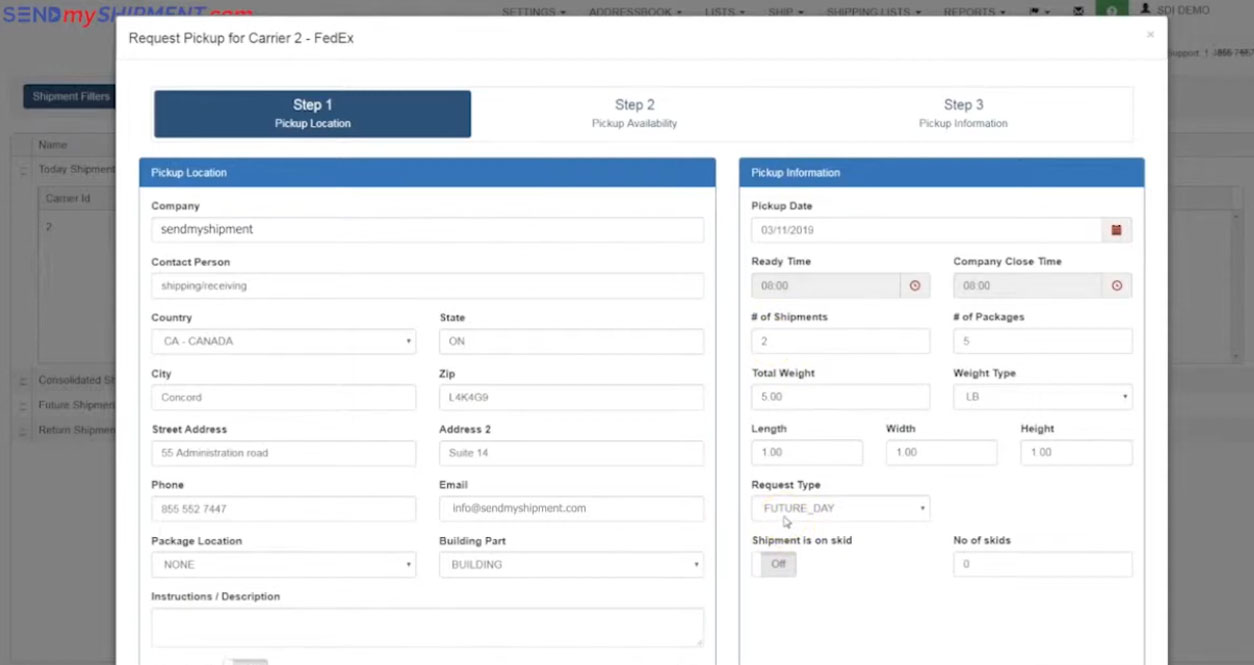
Task: Click the Instructions / Description text area
Action: click(427, 627)
